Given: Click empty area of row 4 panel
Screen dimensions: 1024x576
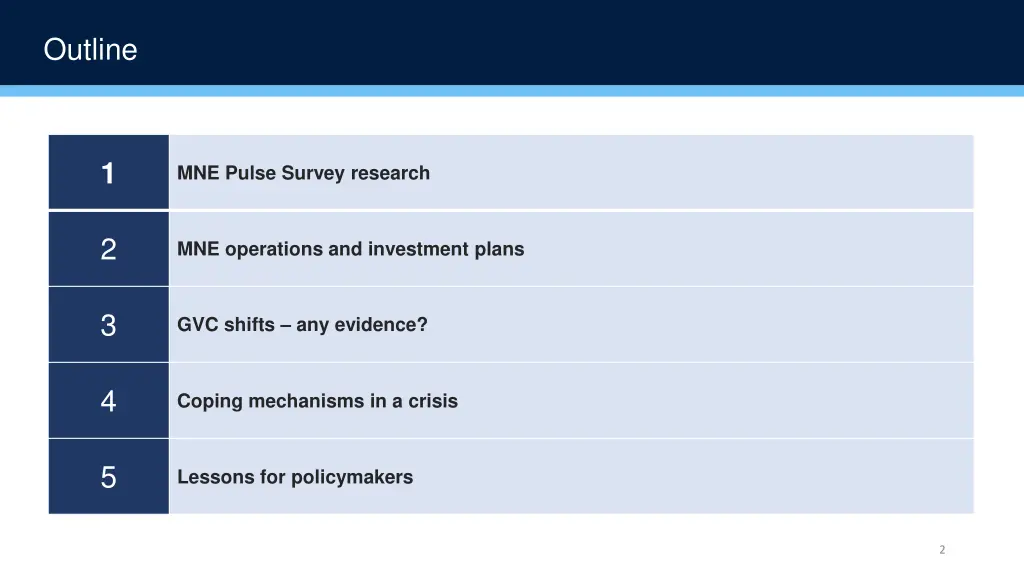Looking at the screenshot, I should [x=716, y=400].
